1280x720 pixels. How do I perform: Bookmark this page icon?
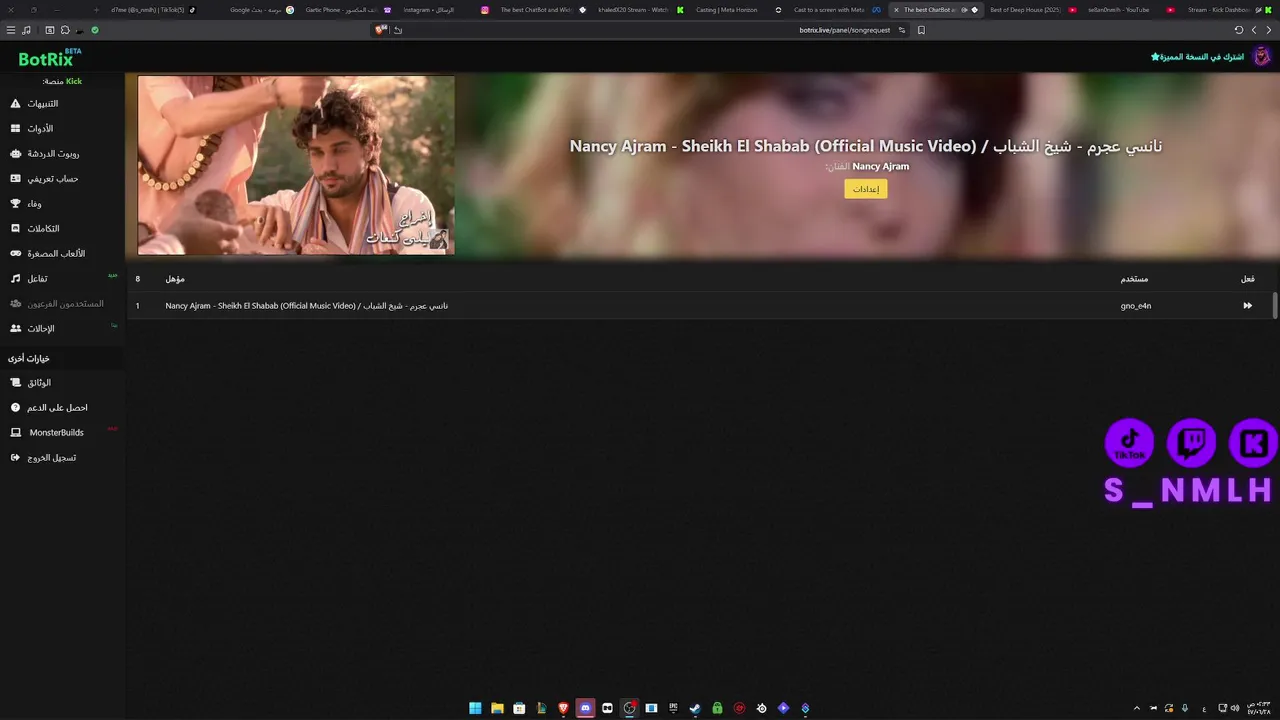coord(921,30)
